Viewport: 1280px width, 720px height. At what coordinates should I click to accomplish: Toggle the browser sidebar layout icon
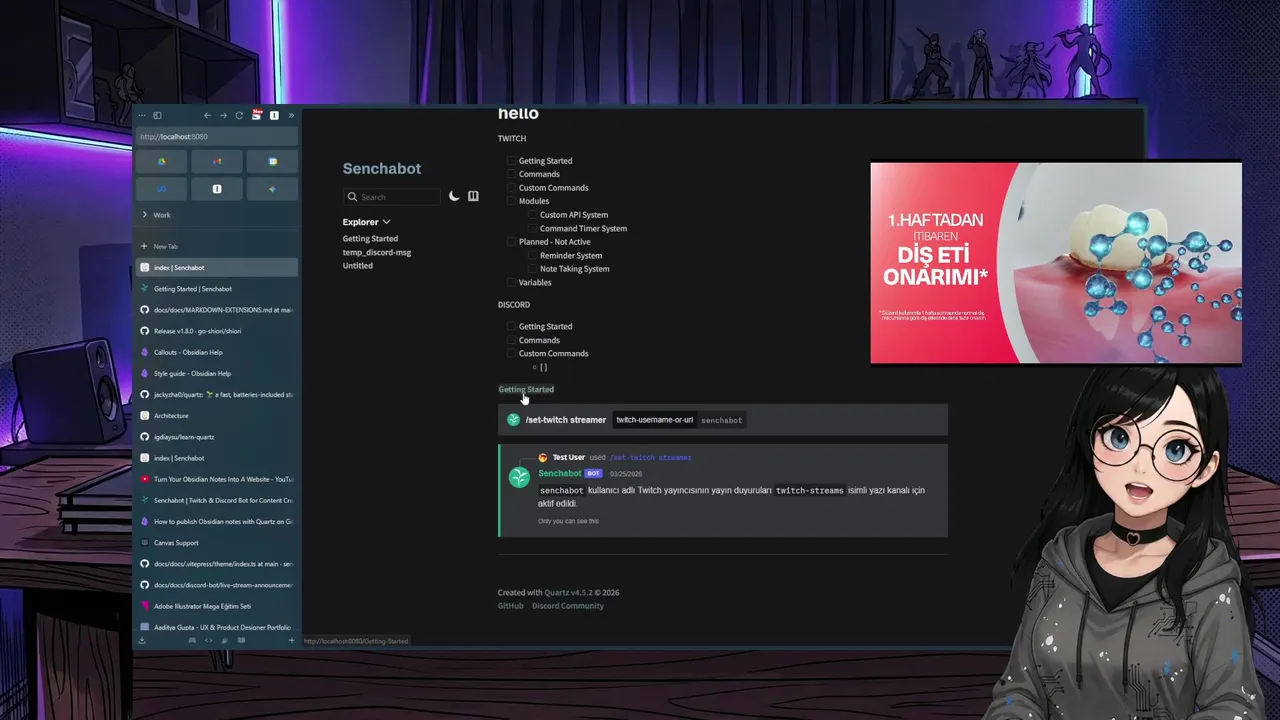(x=157, y=116)
